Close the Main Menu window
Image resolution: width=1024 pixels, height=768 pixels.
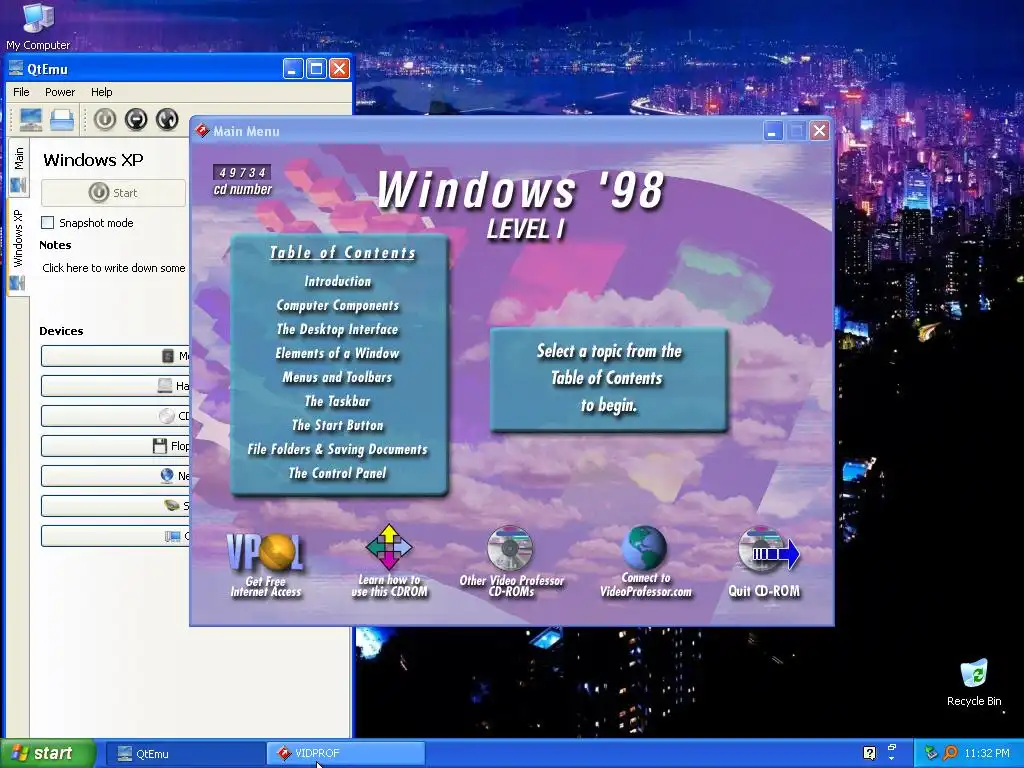[x=820, y=131]
